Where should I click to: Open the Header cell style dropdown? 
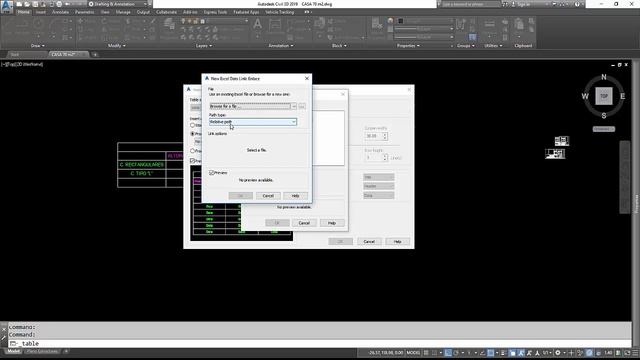pyautogui.click(x=379, y=186)
